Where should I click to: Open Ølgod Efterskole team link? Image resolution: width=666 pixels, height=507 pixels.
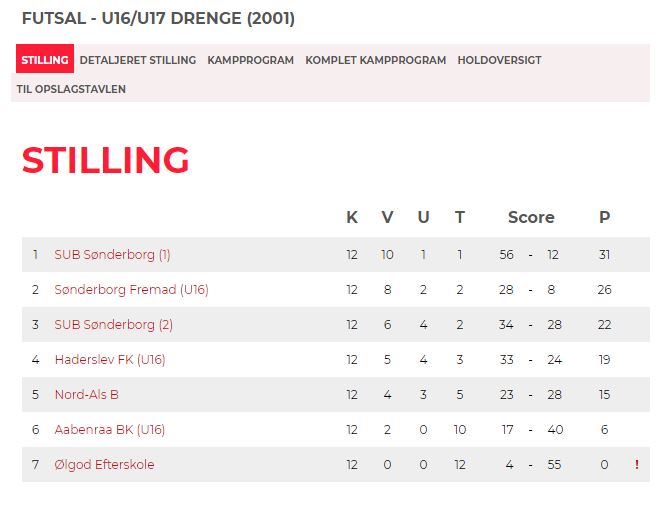[x=104, y=465]
